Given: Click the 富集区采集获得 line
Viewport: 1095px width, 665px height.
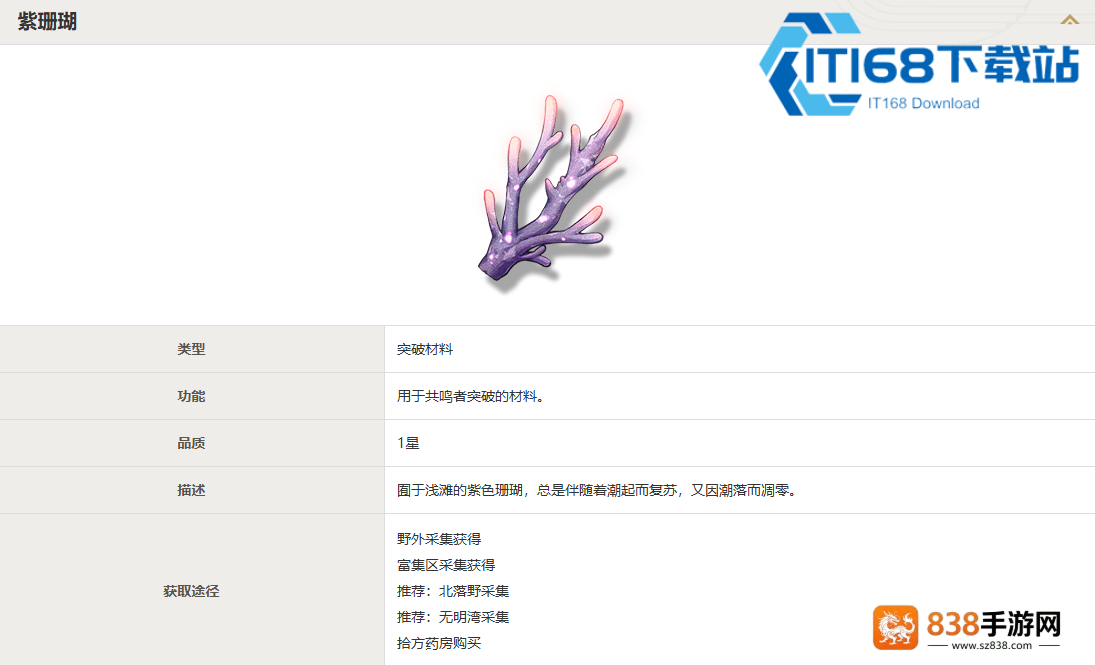Looking at the screenshot, I should (x=446, y=564).
